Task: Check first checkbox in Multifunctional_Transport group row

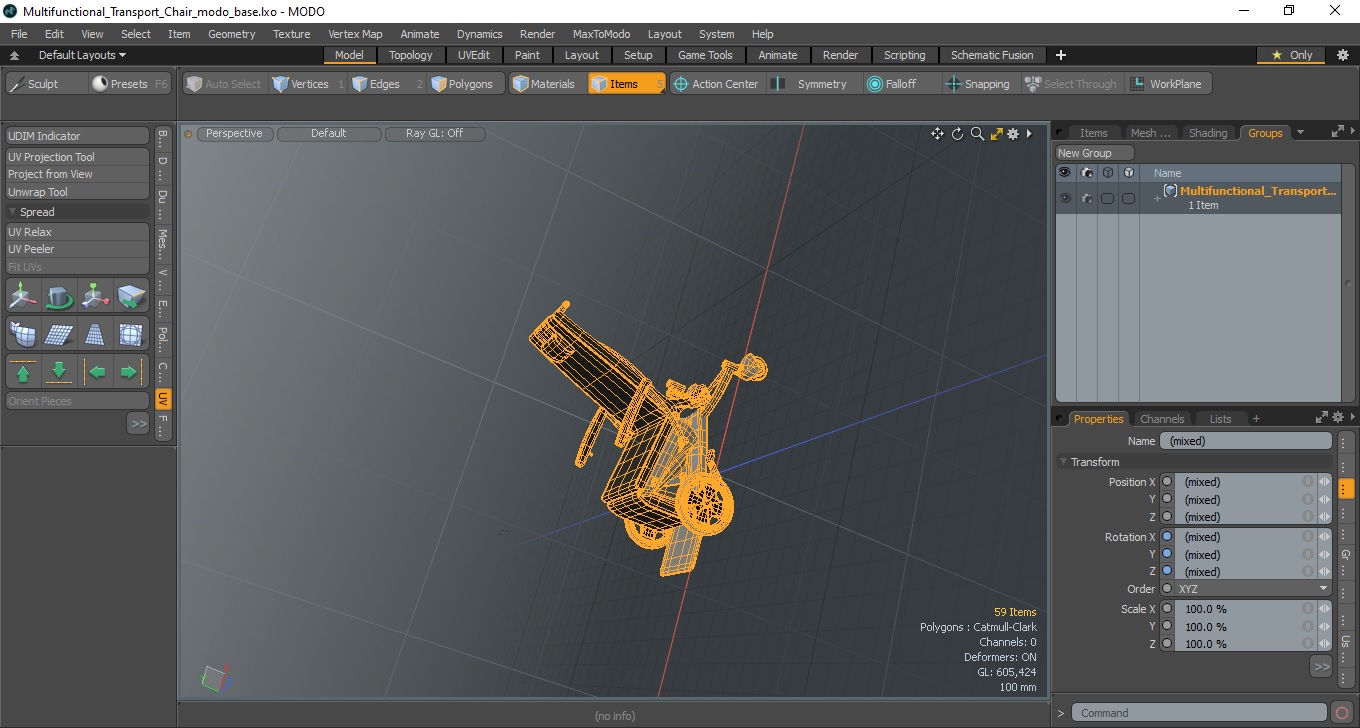Action: (x=1108, y=198)
